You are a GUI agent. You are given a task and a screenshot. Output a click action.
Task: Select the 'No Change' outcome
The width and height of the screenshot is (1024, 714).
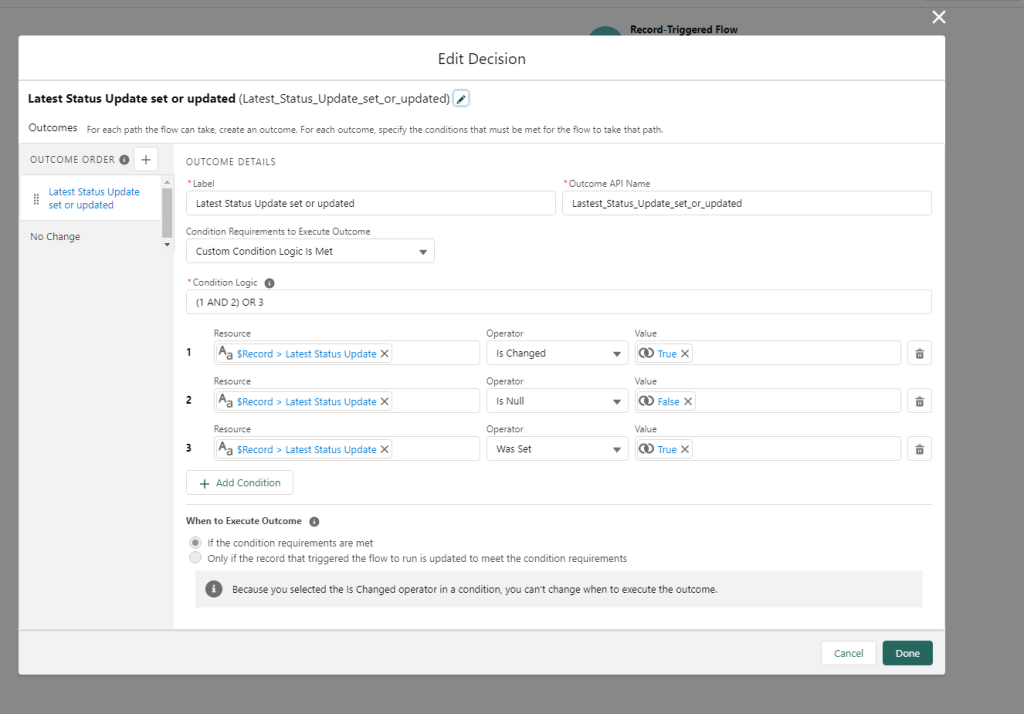coord(56,237)
